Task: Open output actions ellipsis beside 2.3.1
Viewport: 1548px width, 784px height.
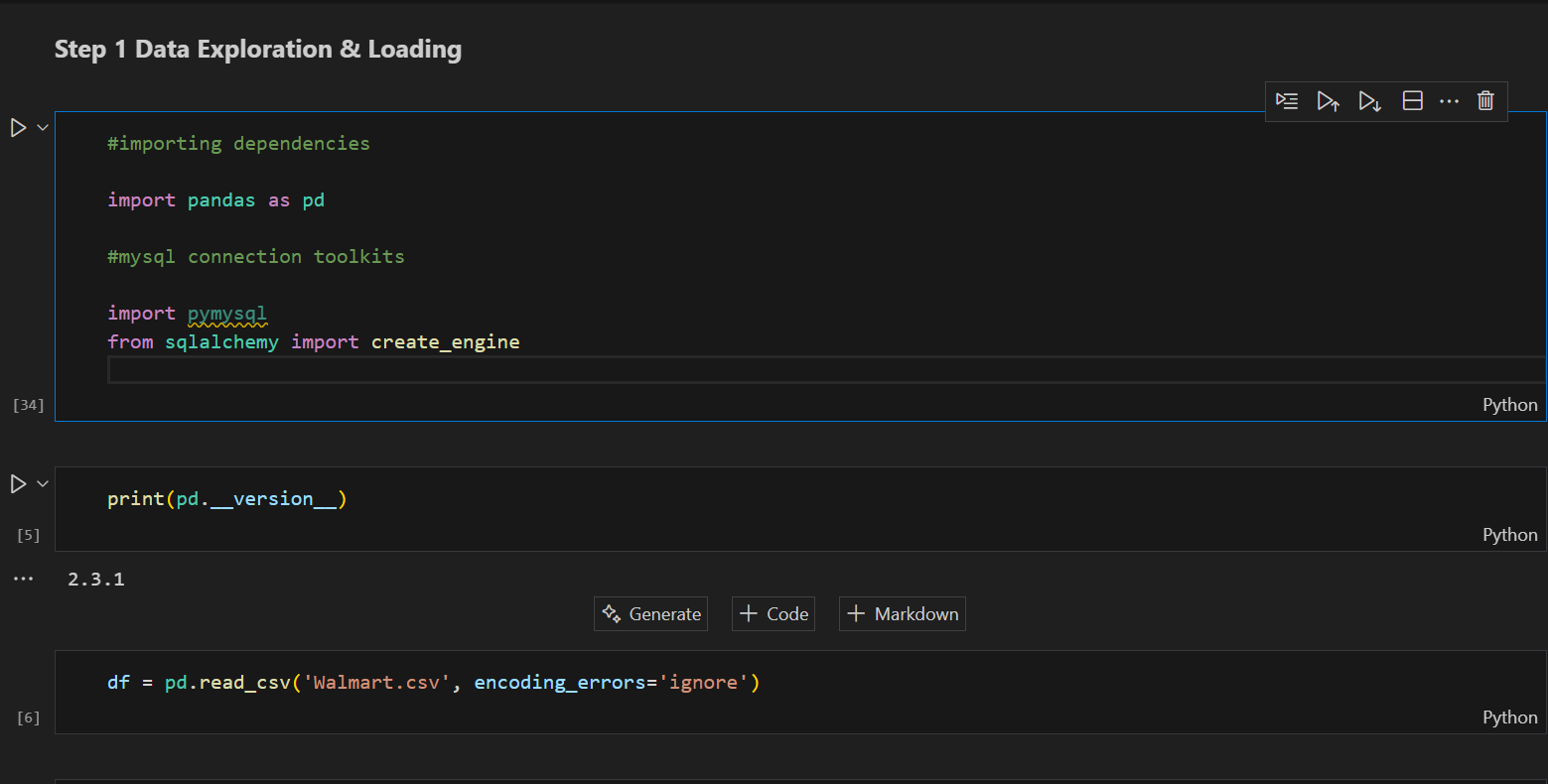Action: point(23,579)
